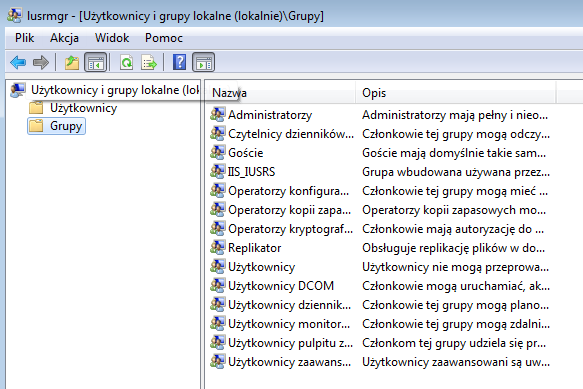583x389 pixels.
Task: Click the Użytkownicy monitor... group icon
Action: point(218,323)
